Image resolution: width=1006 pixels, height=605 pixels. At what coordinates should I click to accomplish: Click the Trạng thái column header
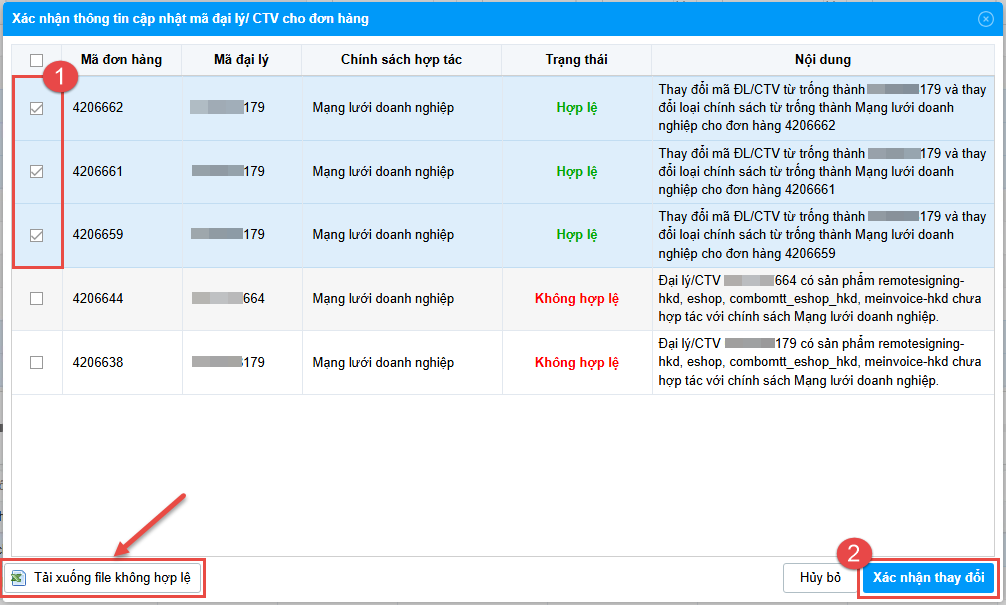click(576, 60)
